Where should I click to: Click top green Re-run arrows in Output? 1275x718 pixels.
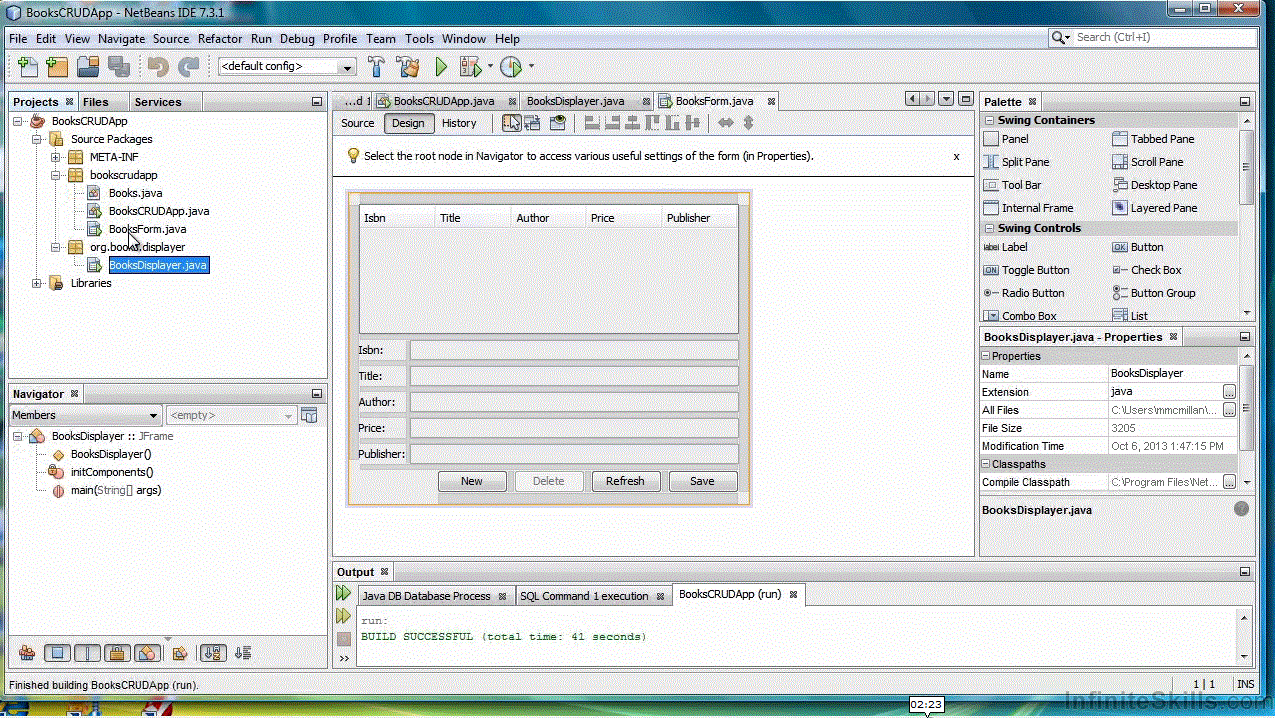coord(343,594)
